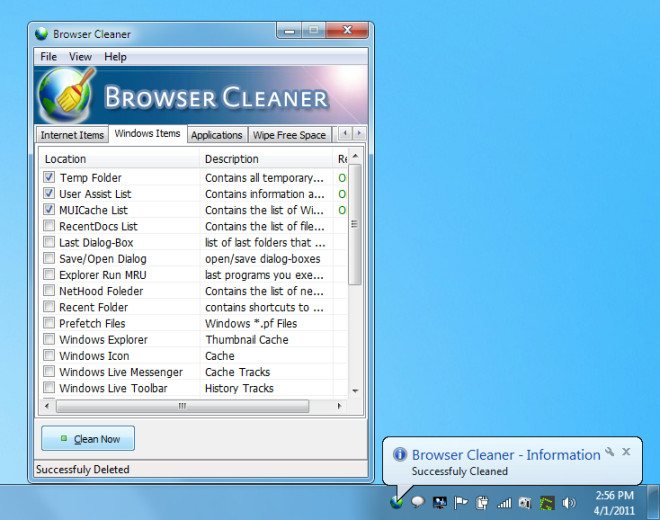Image resolution: width=660 pixels, height=520 pixels.
Task: Open the Wipe Free Space tab
Action: (x=289, y=135)
